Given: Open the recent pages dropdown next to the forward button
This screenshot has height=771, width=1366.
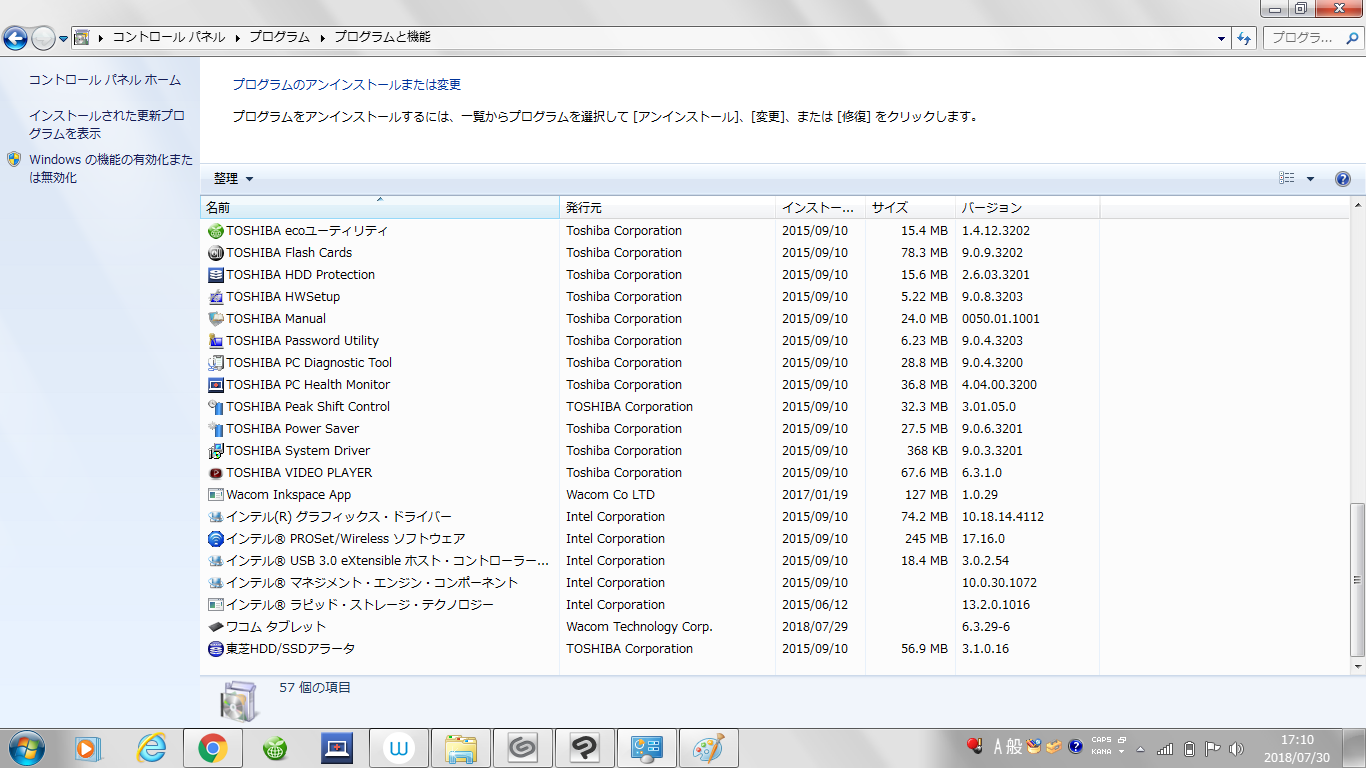Looking at the screenshot, I should point(64,38).
